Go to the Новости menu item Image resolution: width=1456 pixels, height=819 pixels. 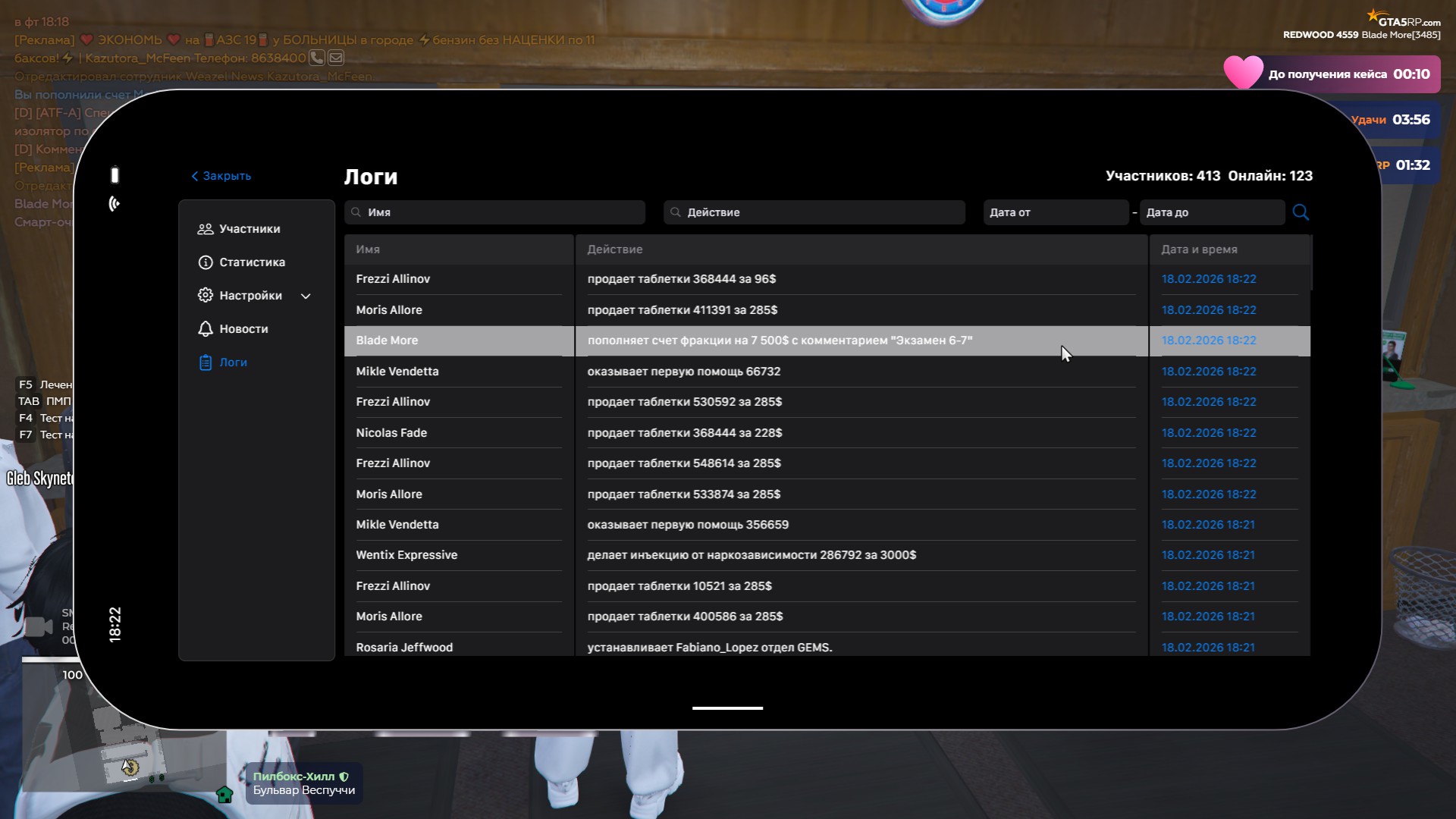point(243,329)
